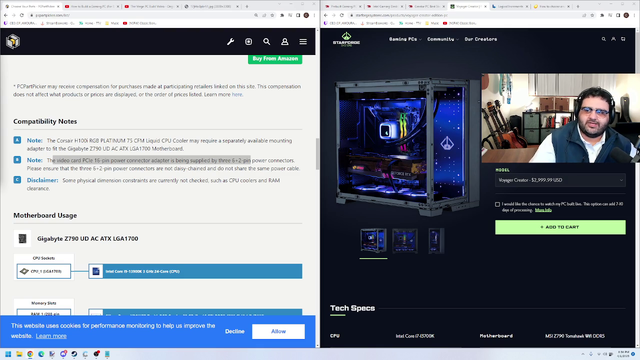The image size is (640, 360).
Task: Select the Voyager Creator tab in right window
Action: (x=468, y=7)
